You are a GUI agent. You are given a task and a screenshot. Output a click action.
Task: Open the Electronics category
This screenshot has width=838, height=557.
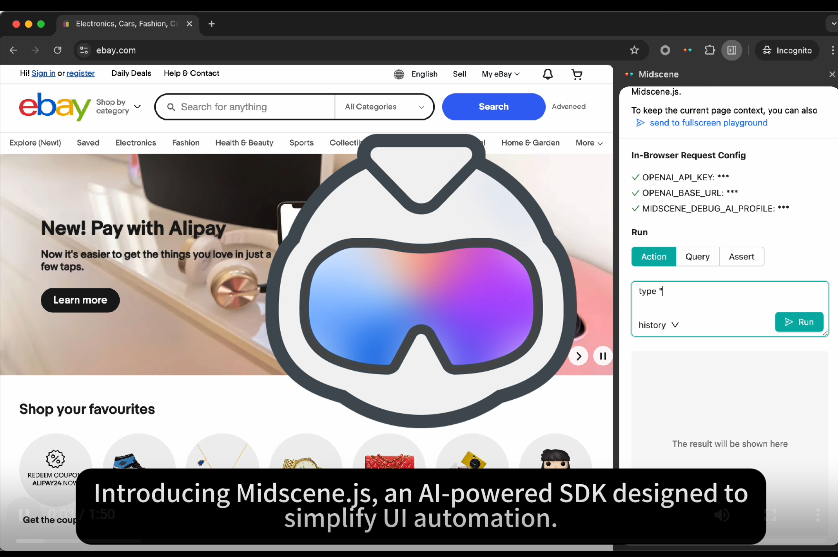136,143
